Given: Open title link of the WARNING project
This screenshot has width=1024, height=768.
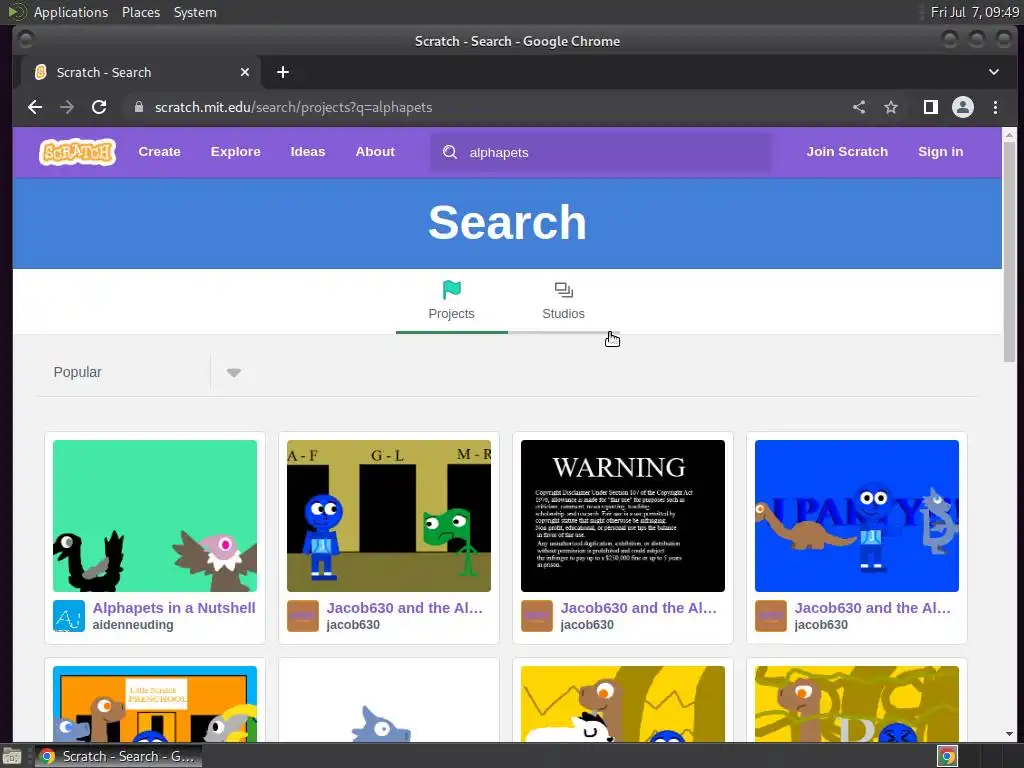Looking at the screenshot, I should click(638, 608).
